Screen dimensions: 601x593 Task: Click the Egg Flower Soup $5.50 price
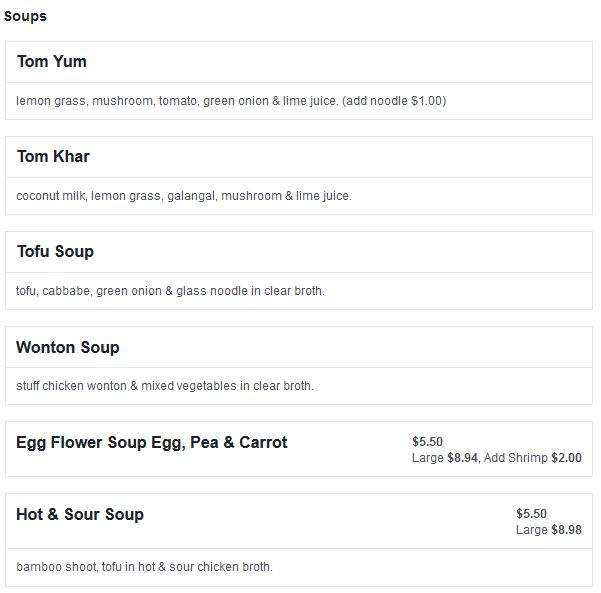pos(427,442)
